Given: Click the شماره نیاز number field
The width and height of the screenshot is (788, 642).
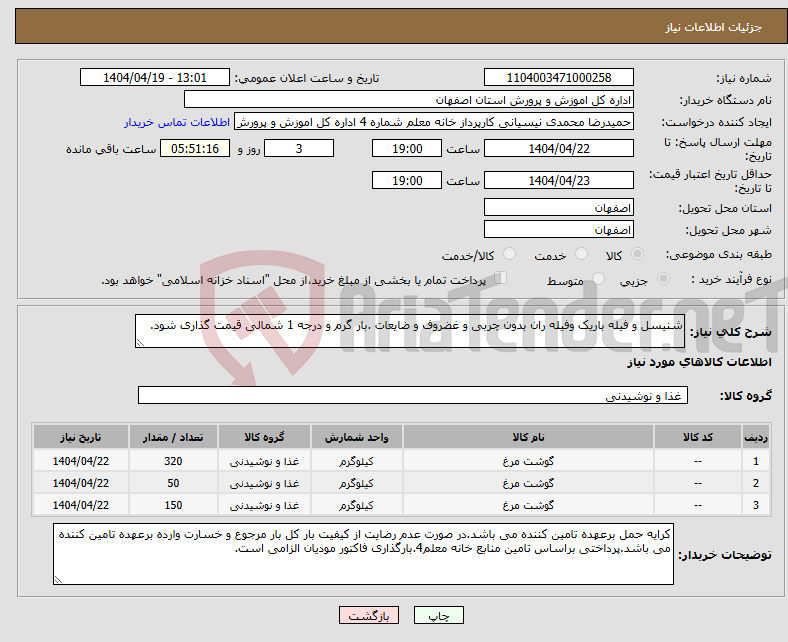Looking at the screenshot, I should 558,77.
